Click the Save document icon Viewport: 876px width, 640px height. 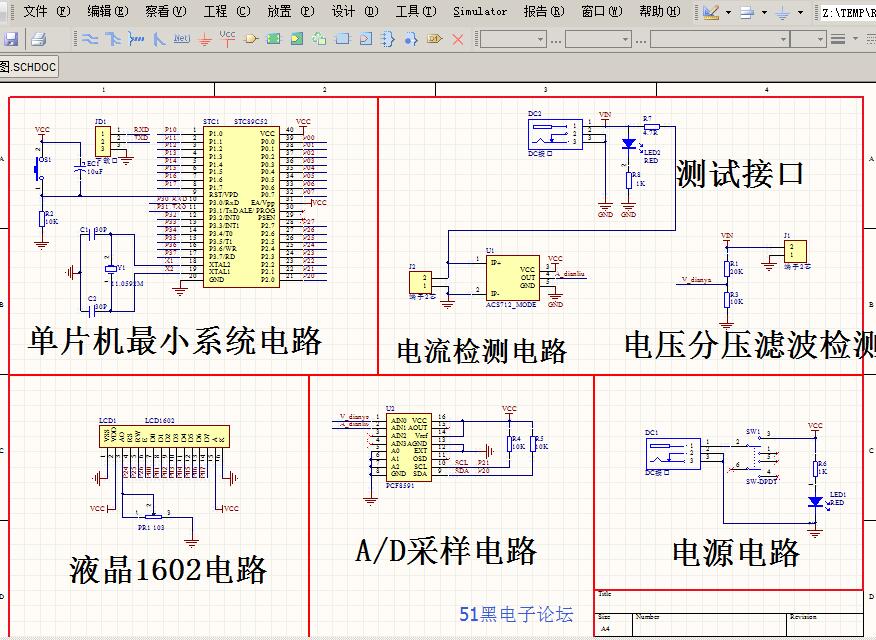[x=11, y=39]
